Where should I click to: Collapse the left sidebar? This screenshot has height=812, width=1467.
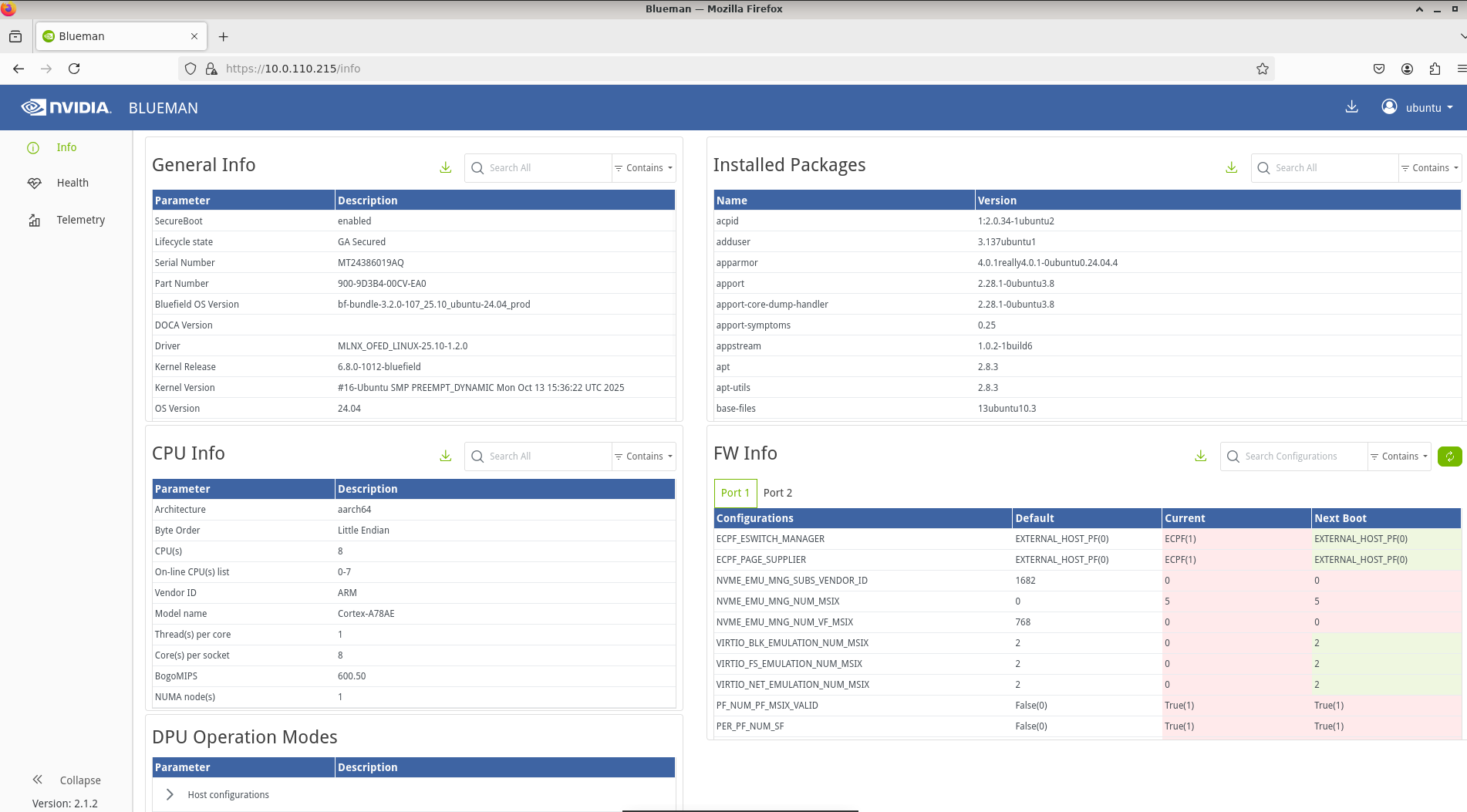click(x=66, y=780)
